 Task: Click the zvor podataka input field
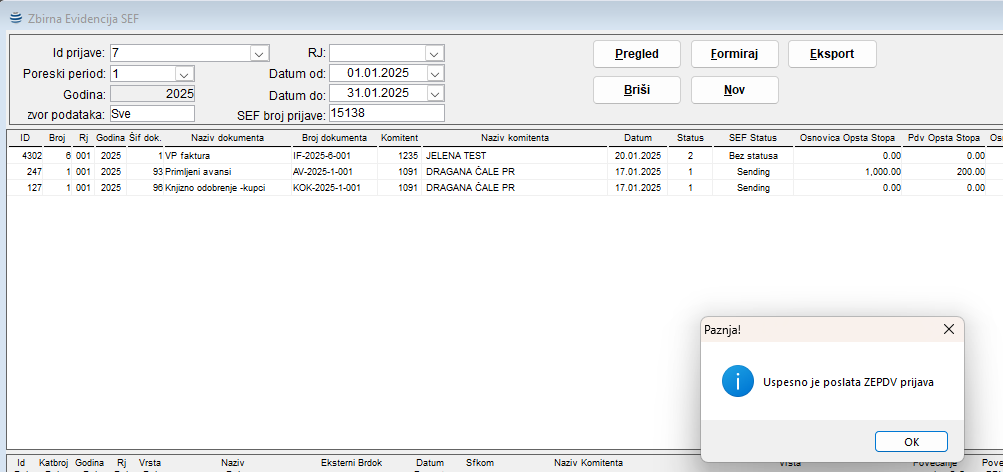click(x=151, y=114)
